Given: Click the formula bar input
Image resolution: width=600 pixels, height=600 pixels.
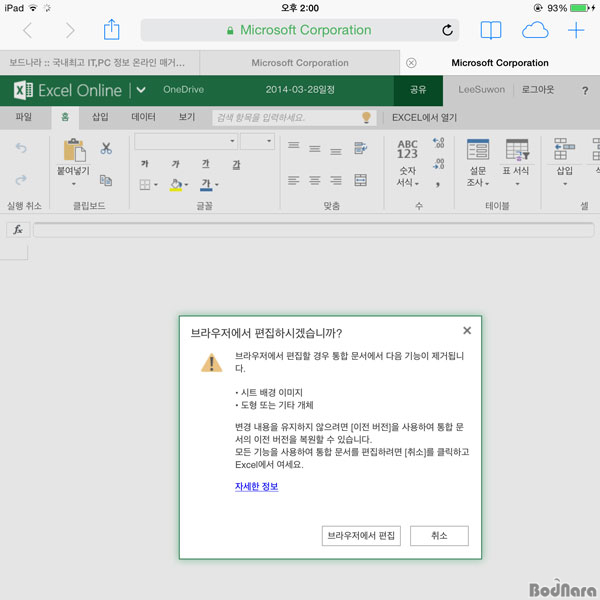Looking at the screenshot, I should click(x=313, y=230).
